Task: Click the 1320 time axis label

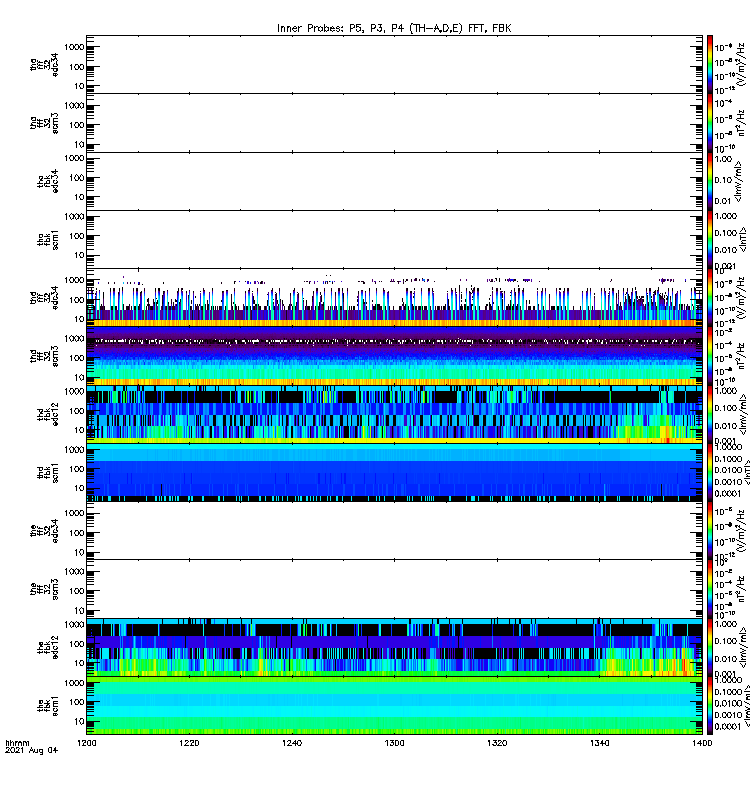Action: 497,743
